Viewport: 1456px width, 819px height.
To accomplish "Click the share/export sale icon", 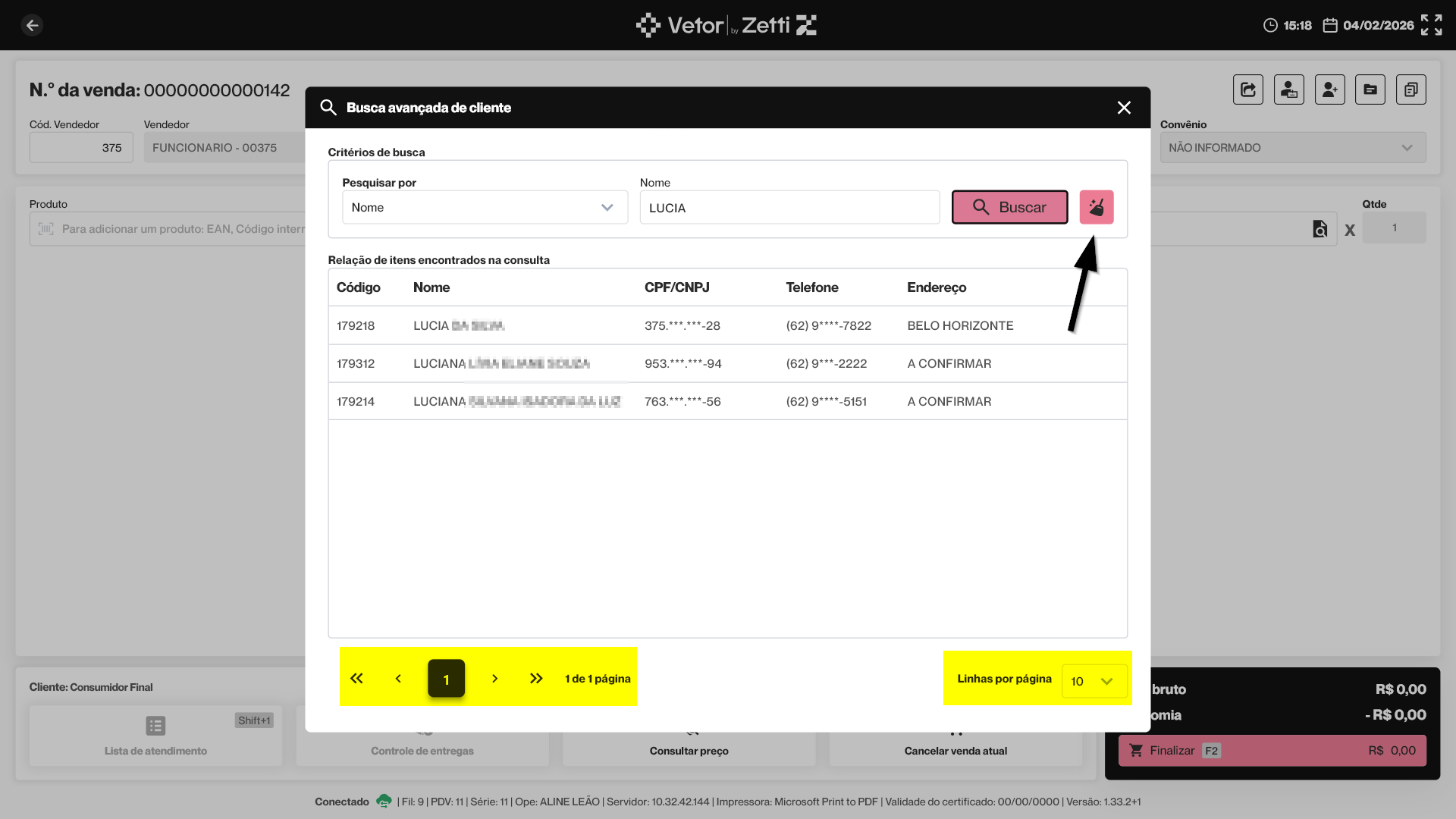I will pos(1247,89).
